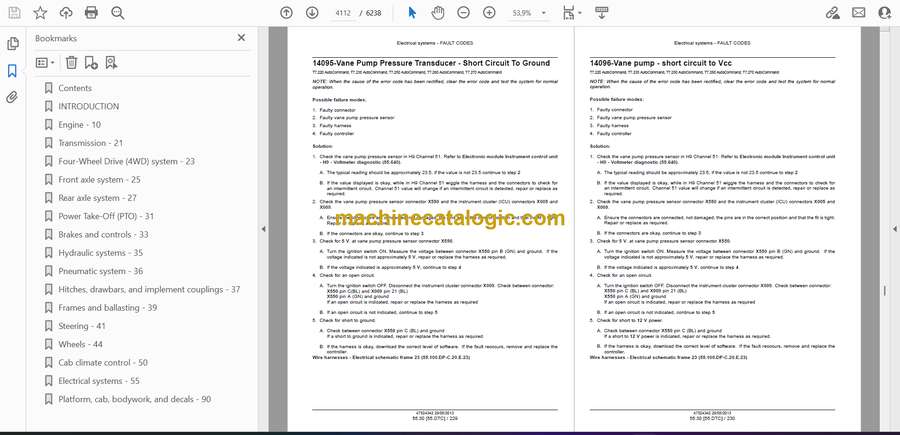900x435 pixels.
Task: Go to the Pneumatic system - 36 bookmark
Action: (x=101, y=271)
